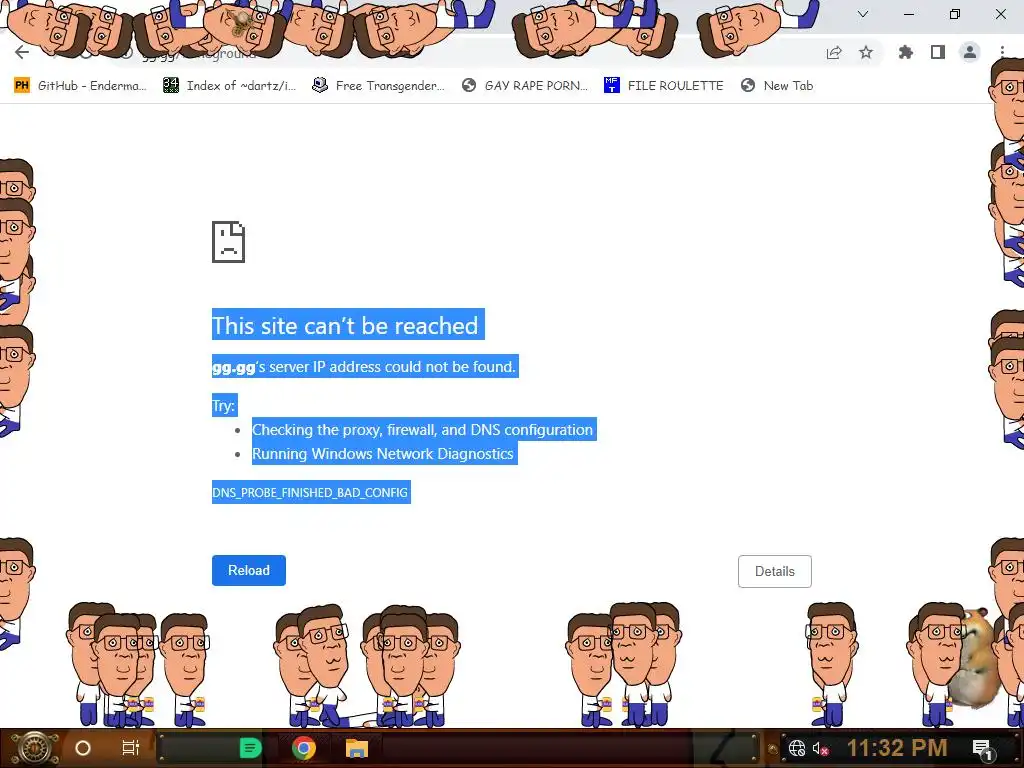1024x768 pixels.
Task: Open Chrome's three-dot menu
Action: click(x=1002, y=52)
